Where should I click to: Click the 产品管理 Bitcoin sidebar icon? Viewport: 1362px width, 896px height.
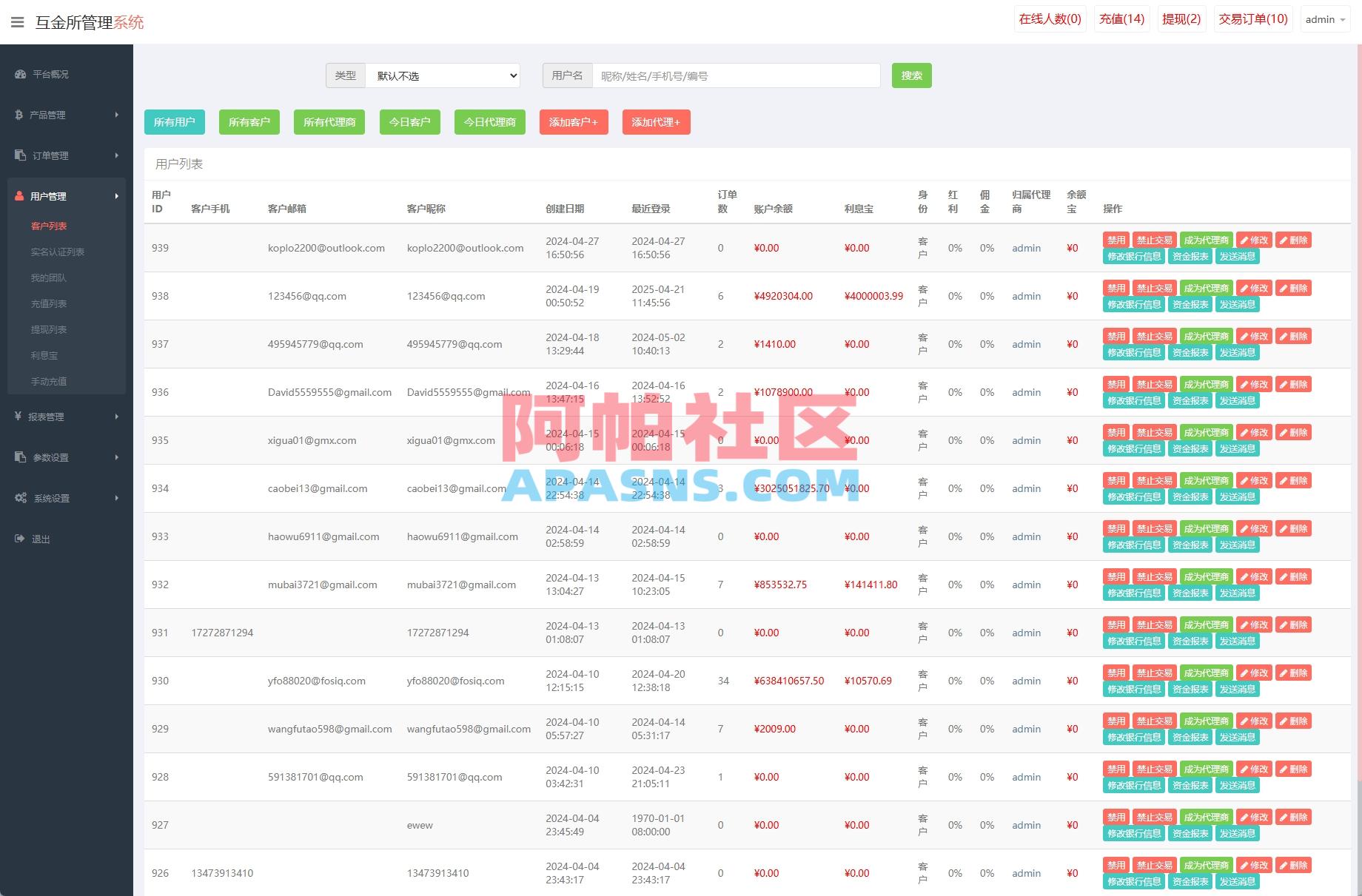pyautogui.click(x=18, y=115)
